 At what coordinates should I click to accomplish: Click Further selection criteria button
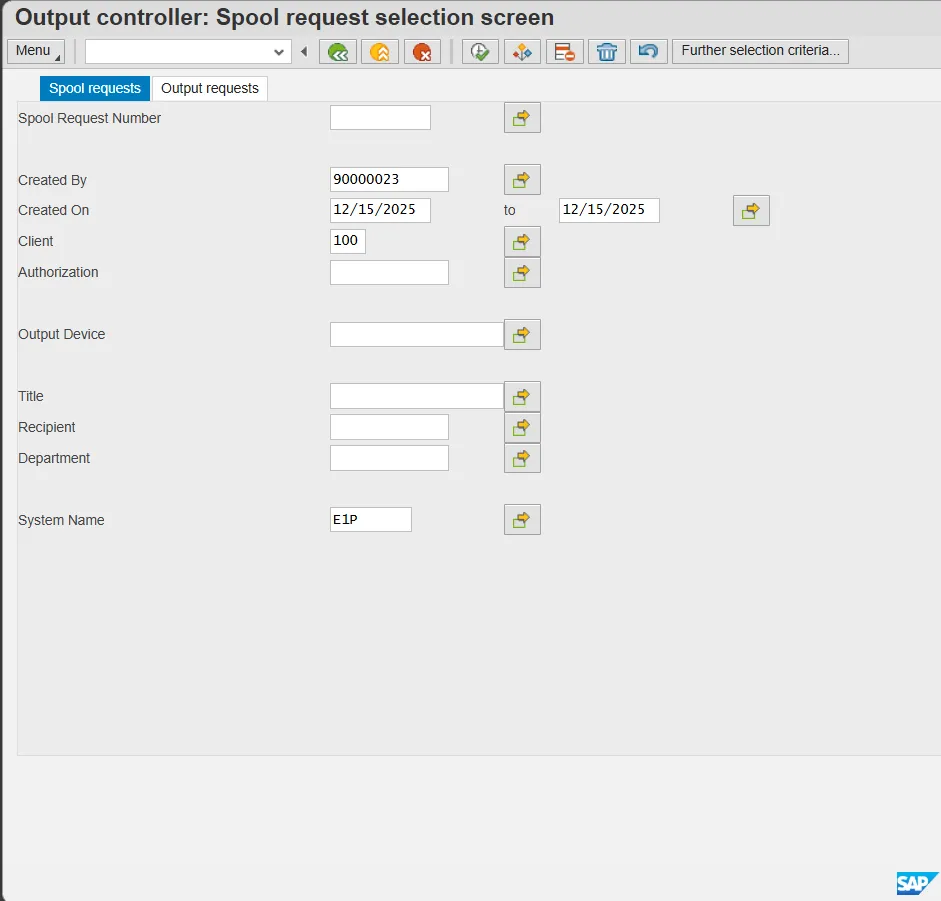[x=760, y=51]
